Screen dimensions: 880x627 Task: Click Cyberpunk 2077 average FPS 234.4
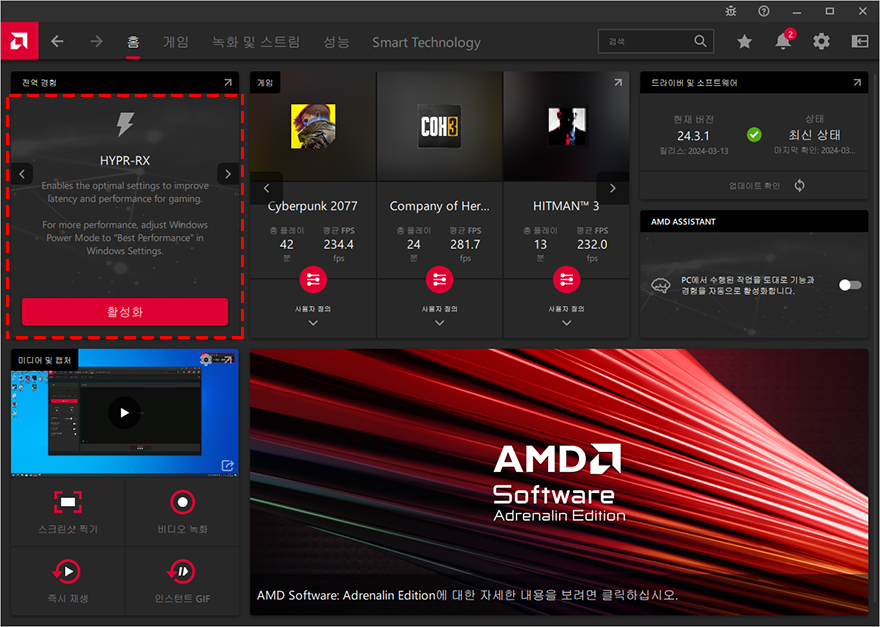point(338,245)
